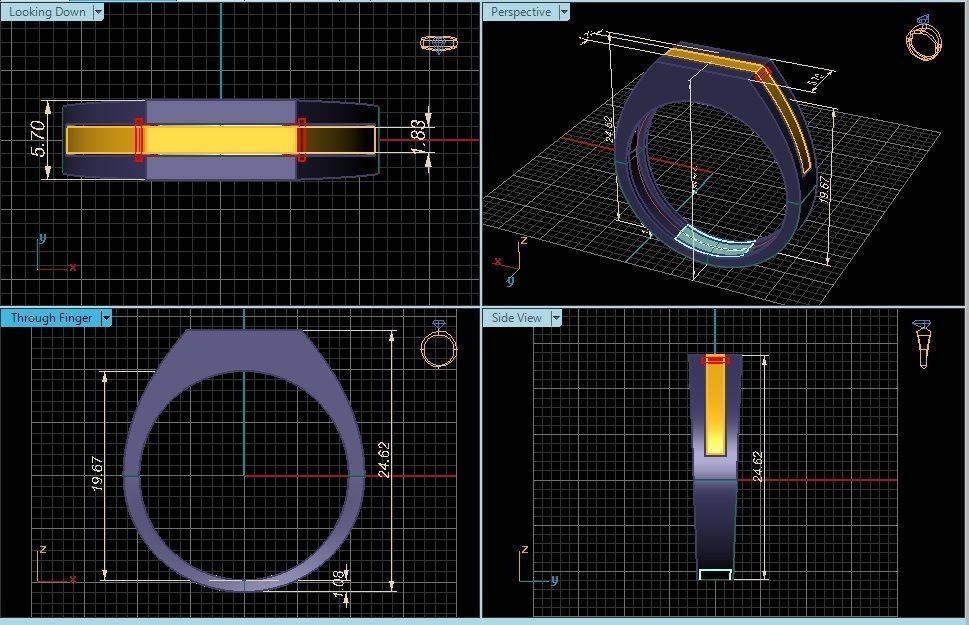Open the Perspective viewport dropdown arrow
969x625 pixels.
tap(564, 12)
